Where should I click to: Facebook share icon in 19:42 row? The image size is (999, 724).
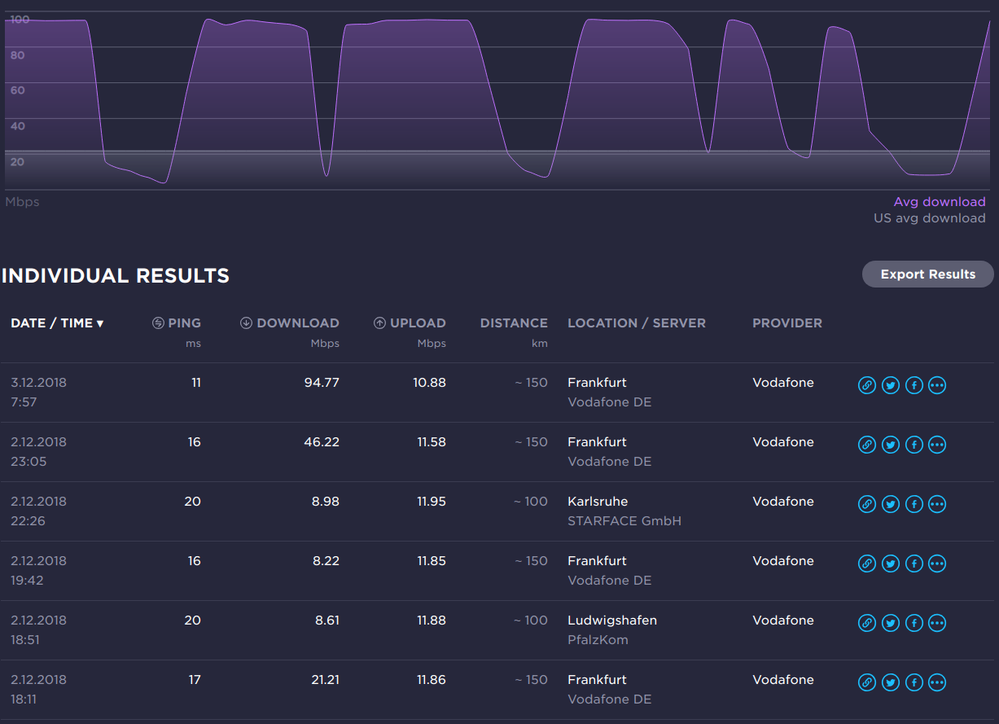click(914, 563)
